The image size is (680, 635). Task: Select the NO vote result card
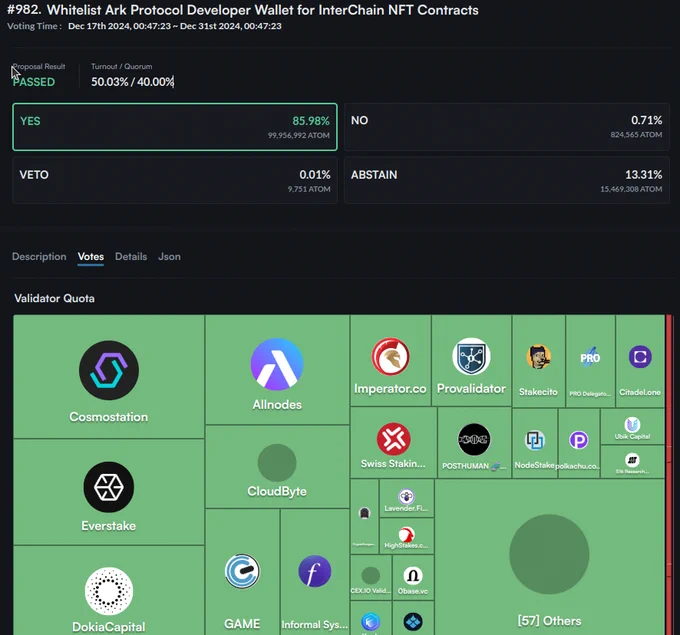coord(507,127)
